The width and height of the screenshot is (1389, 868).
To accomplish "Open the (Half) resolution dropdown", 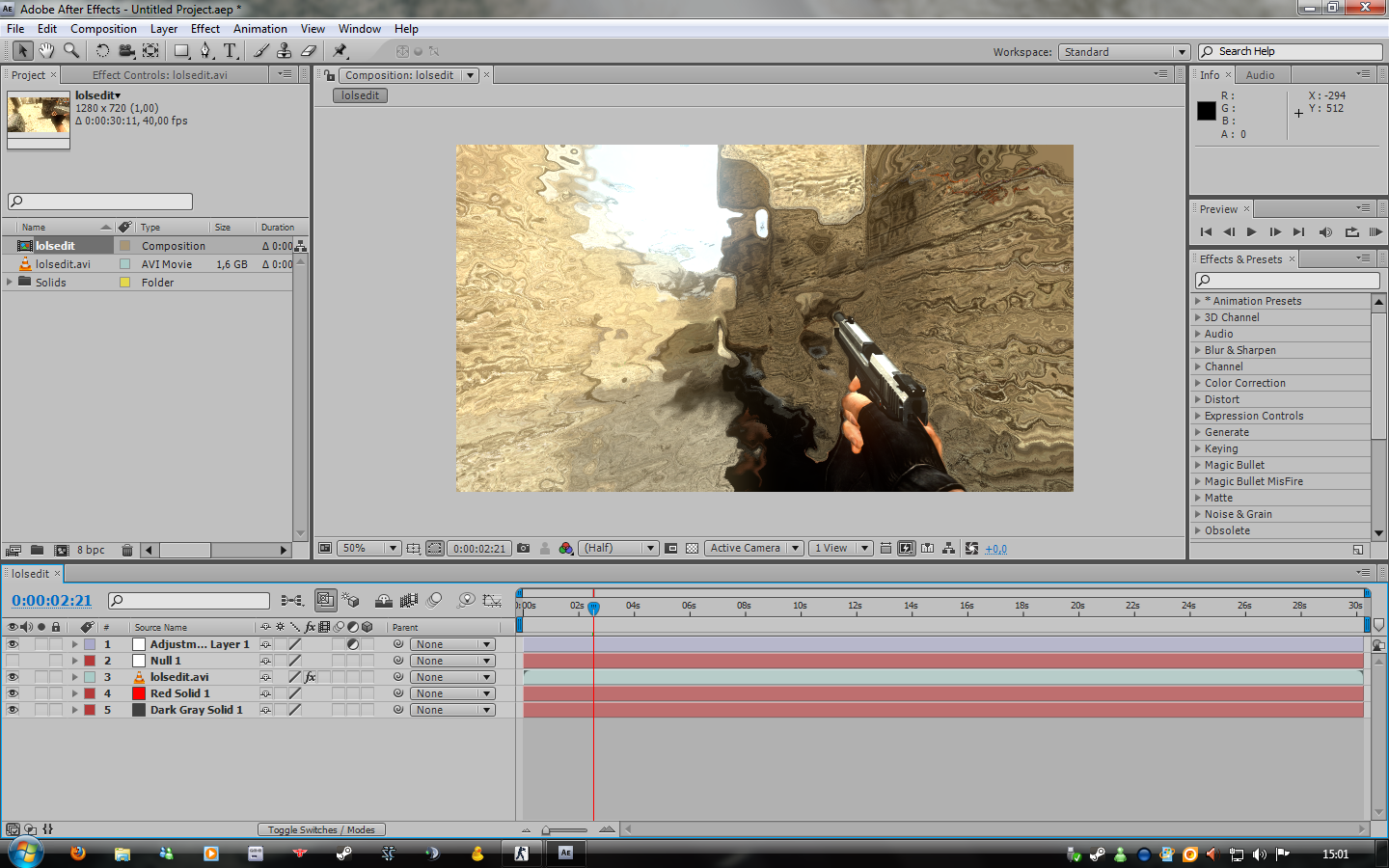I will (x=618, y=548).
